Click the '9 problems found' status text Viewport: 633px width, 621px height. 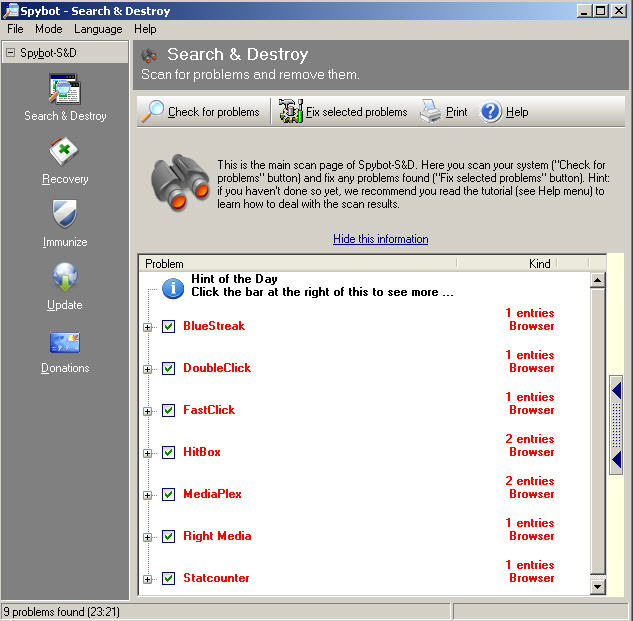pyautogui.click(x=61, y=612)
